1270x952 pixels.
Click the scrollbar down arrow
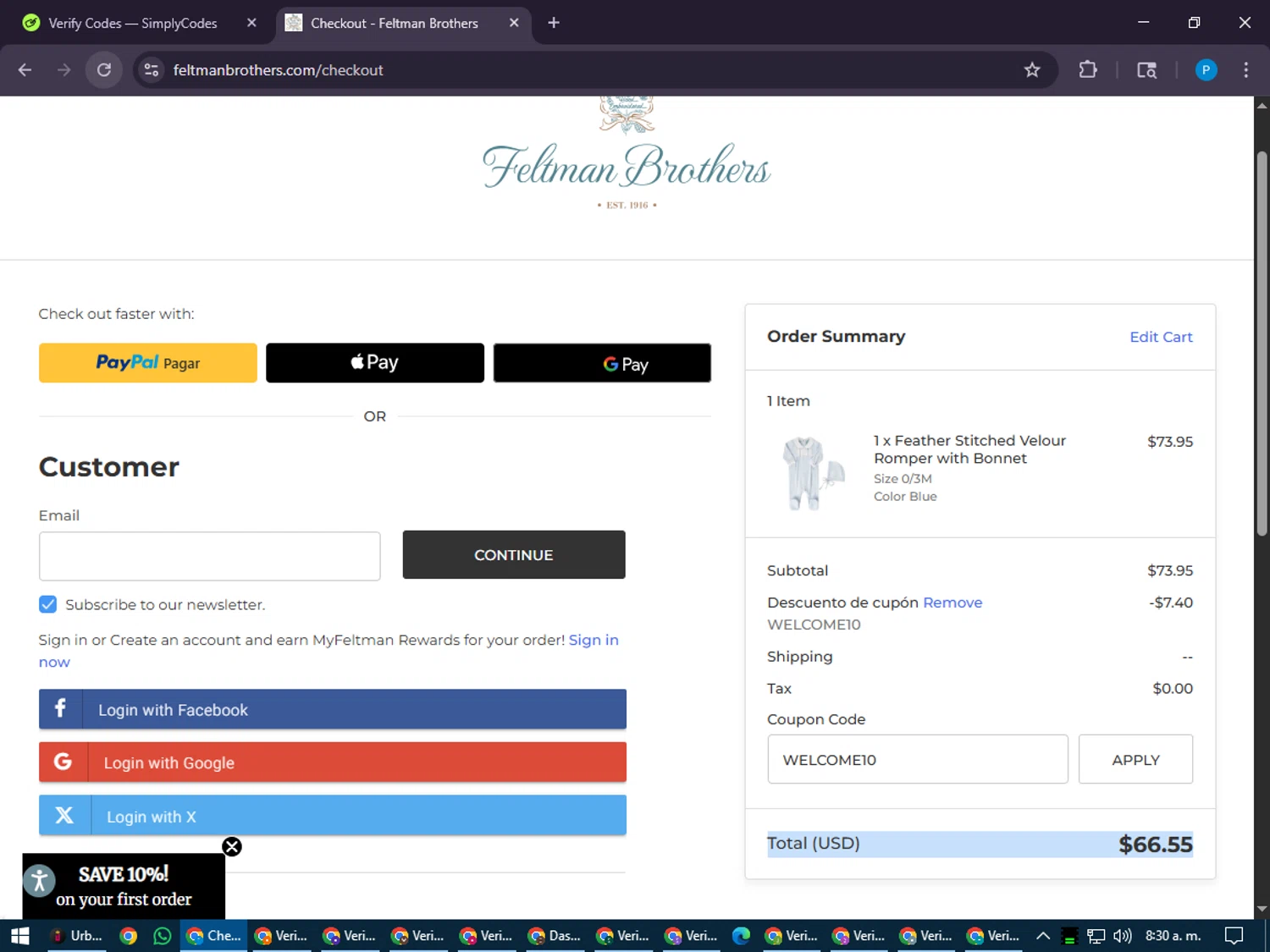pyautogui.click(x=1262, y=910)
